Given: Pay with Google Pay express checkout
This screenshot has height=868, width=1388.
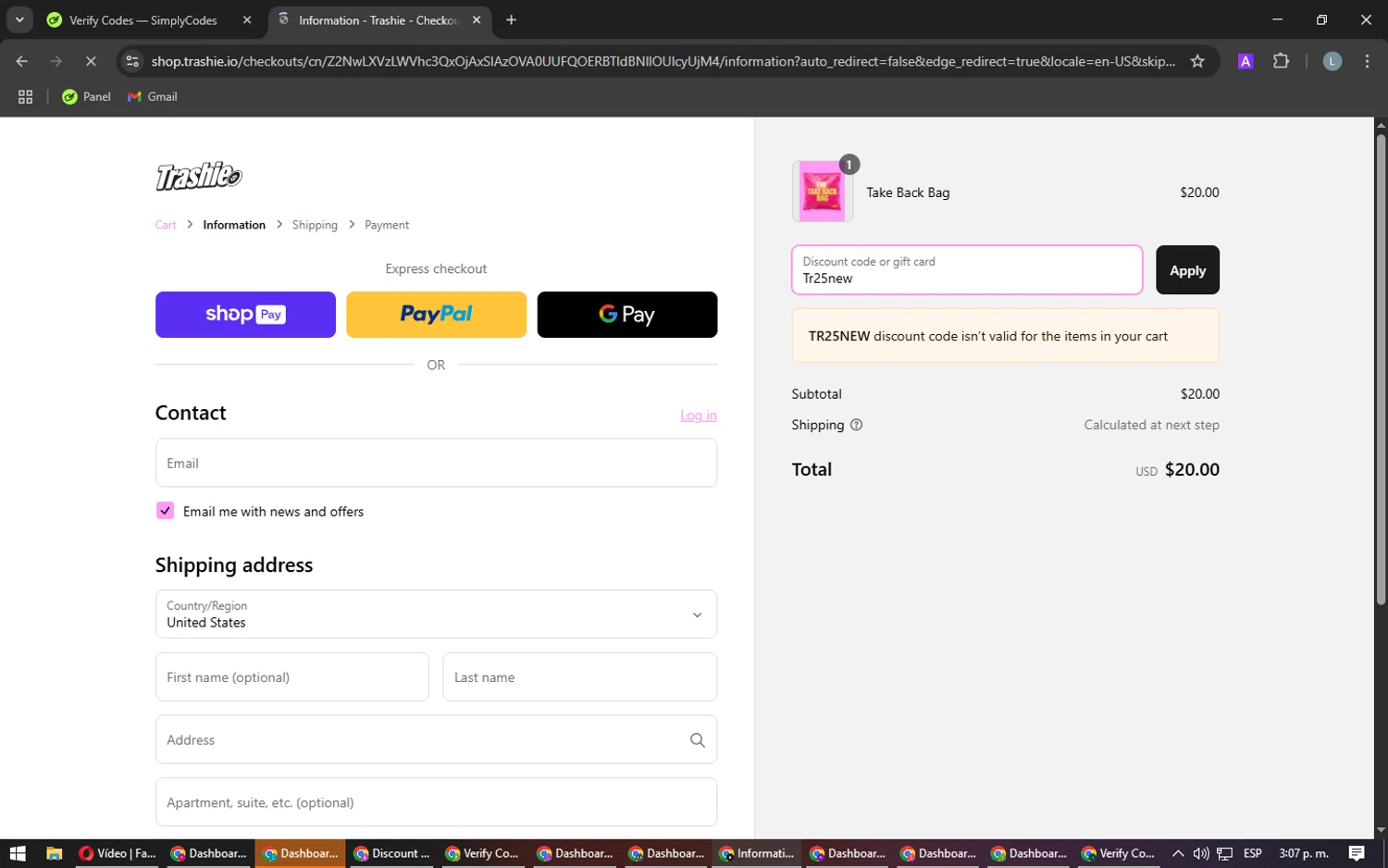Looking at the screenshot, I should pos(627,315).
